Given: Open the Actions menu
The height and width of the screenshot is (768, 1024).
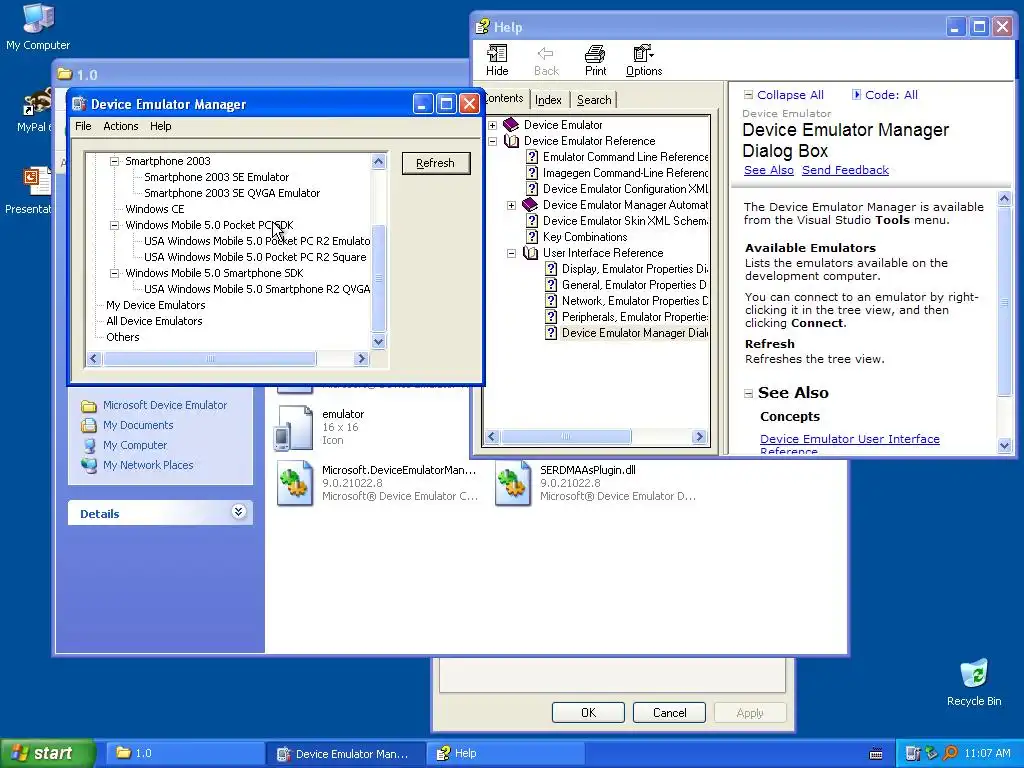Looking at the screenshot, I should pos(121,126).
